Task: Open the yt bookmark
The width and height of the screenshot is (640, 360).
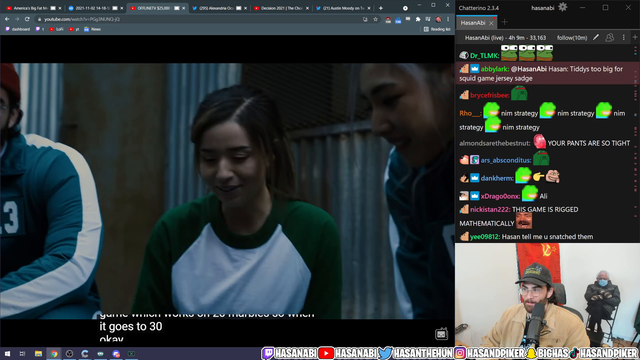Action: click(x=74, y=29)
